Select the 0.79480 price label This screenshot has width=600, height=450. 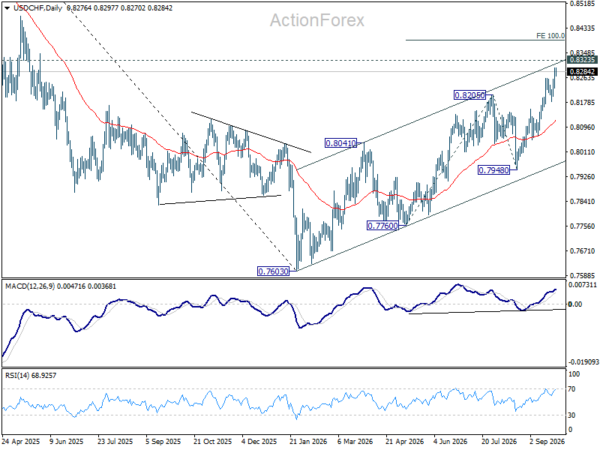tap(494, 170)
